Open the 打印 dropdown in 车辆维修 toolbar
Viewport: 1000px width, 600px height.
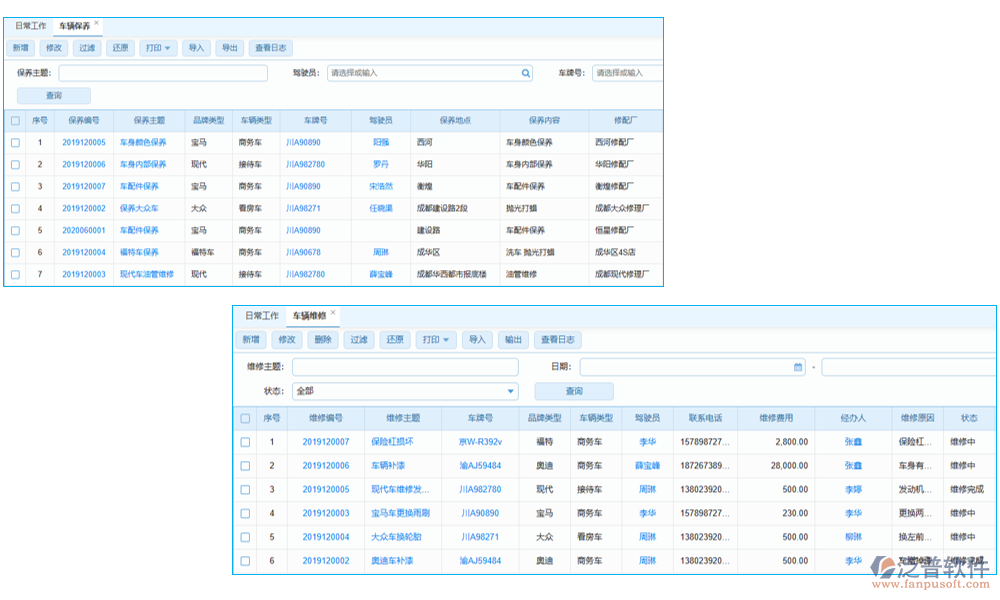click(434, 340)
